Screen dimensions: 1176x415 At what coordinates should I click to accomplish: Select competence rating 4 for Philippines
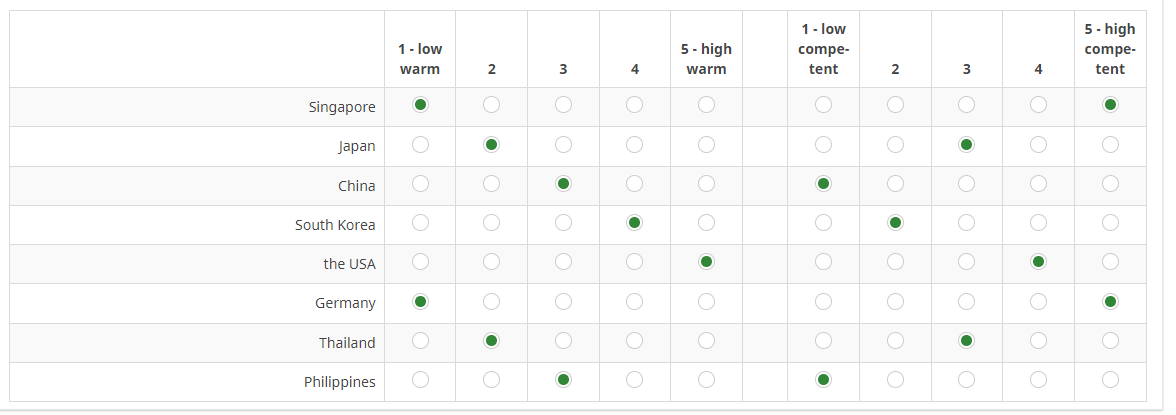pyautogui.click(x=1038, y=380)
